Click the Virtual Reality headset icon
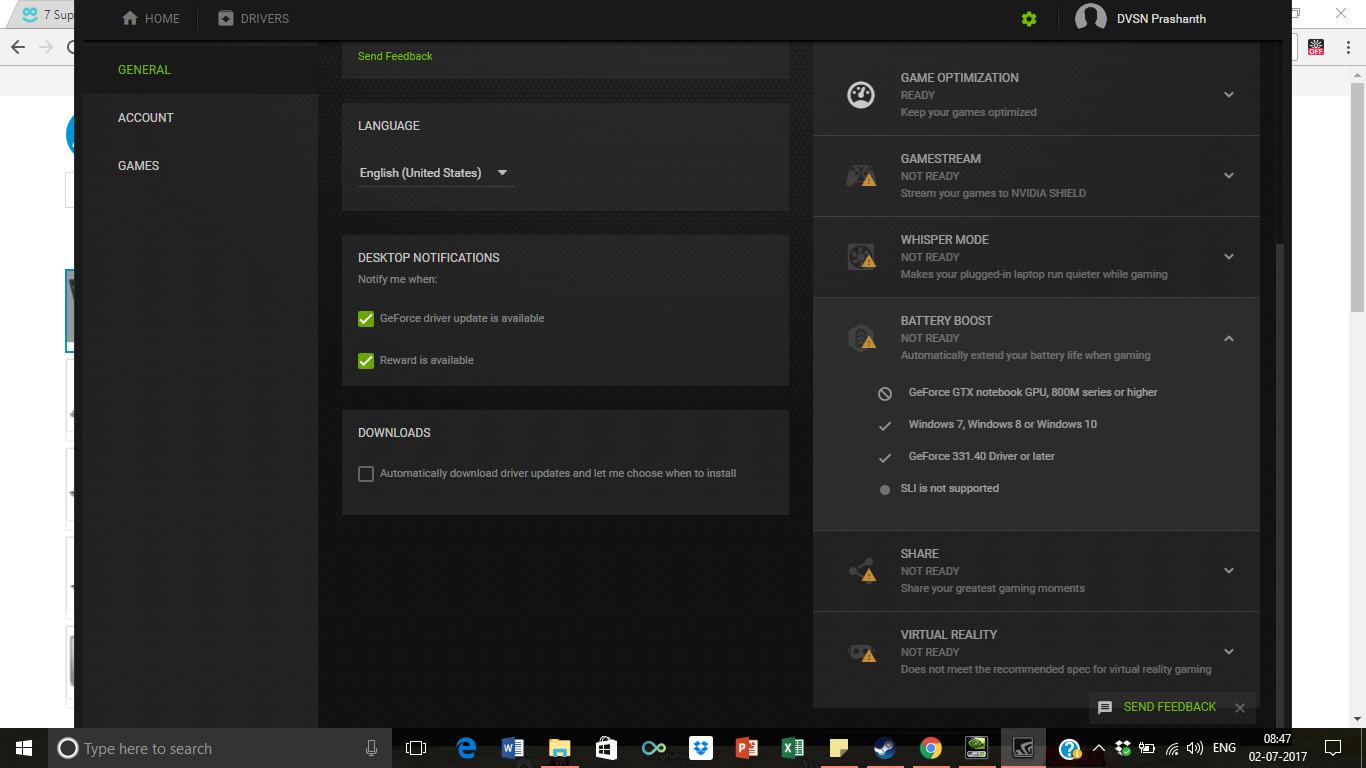Image resolution: width=1366 pixels, height=768 pixels. point(861,652)
